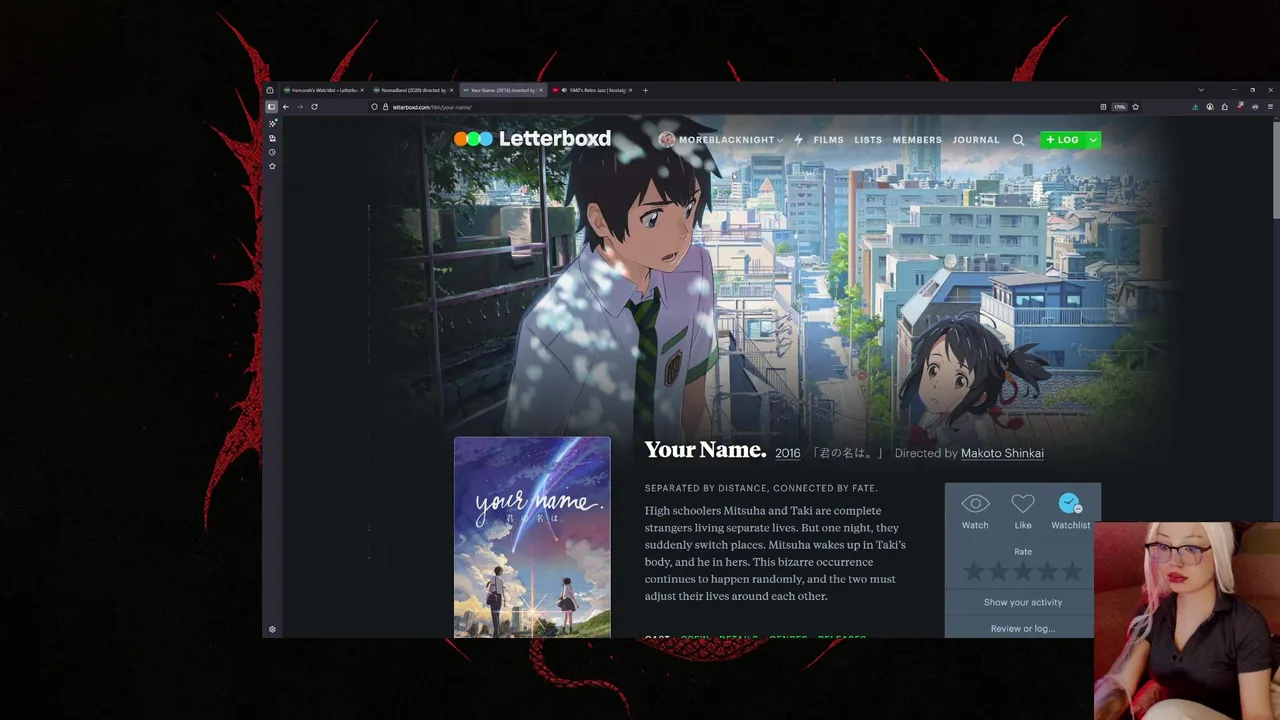1280x720 pixels.
Task: Open the lightning activity icon
Action: coord(798,140)
